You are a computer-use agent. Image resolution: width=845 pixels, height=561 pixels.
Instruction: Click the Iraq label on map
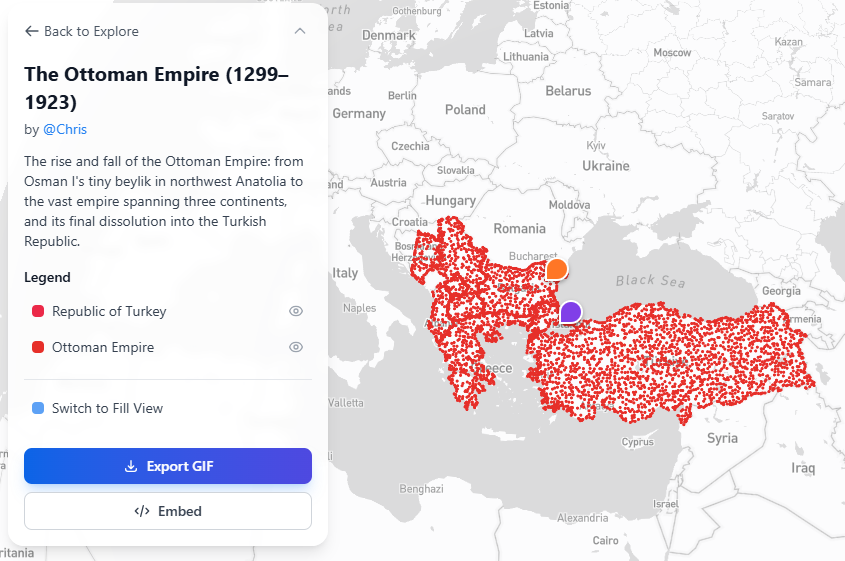click(x=803, y=468)
